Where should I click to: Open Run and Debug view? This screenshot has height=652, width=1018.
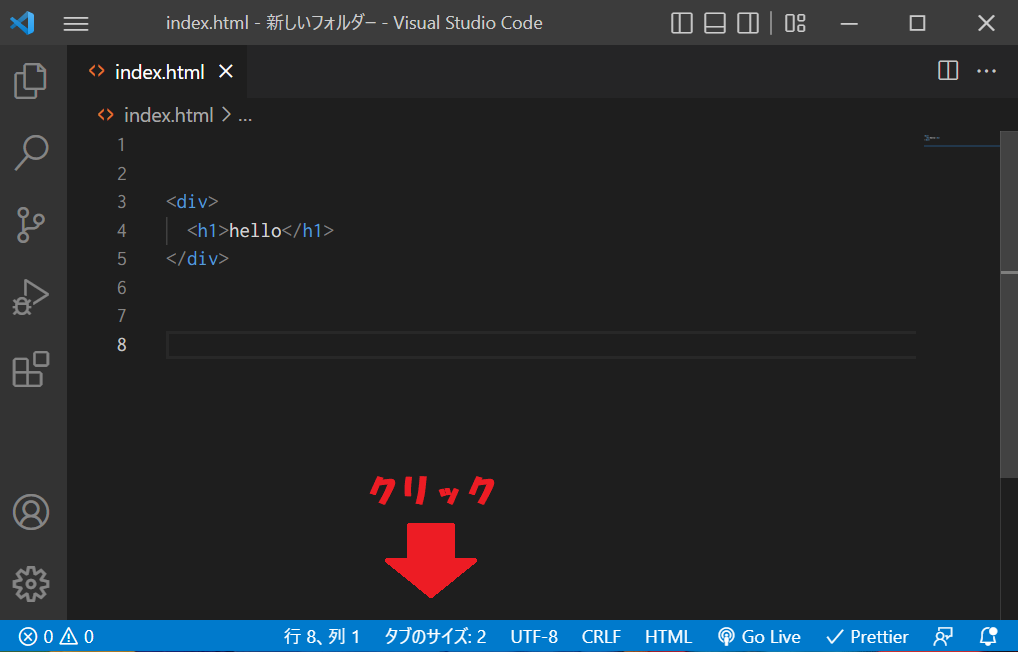(x=31, y=297)
